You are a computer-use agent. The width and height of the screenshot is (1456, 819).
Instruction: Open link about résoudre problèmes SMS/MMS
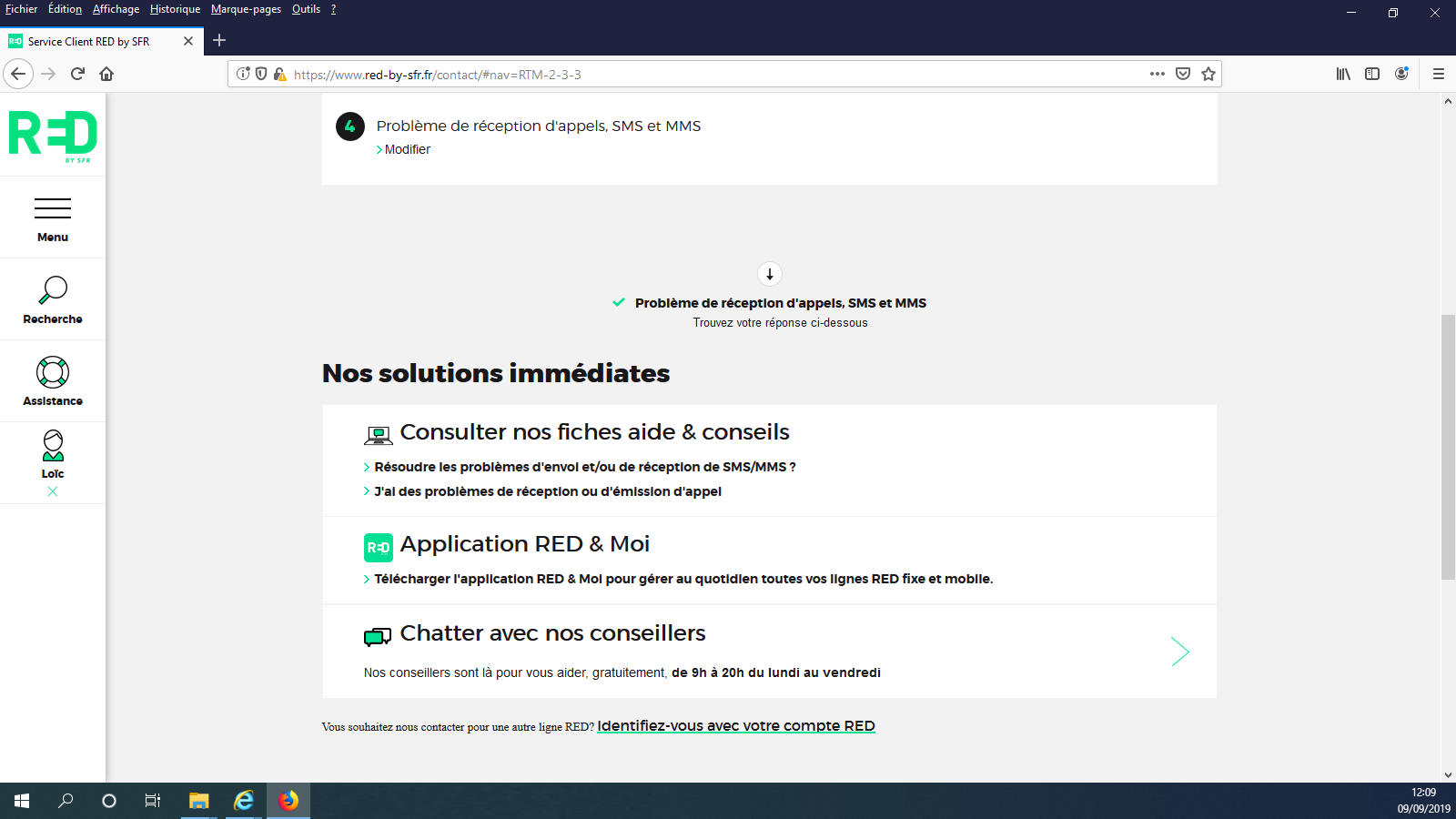coord(584,467)
